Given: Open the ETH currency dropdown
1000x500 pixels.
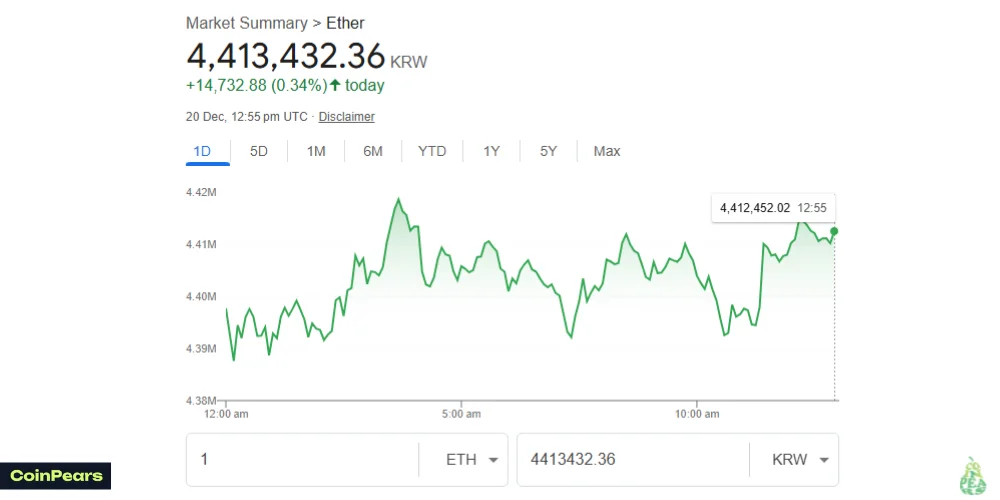Looking at the screenshot, I should tap(473, 460).
